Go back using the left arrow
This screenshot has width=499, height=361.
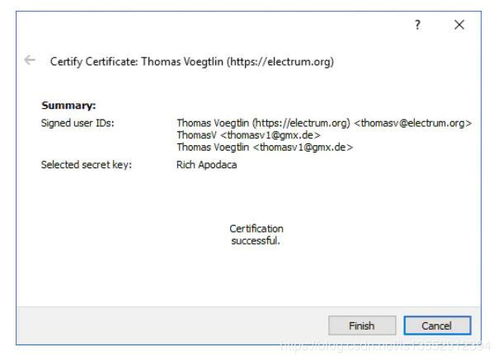[30, 60]
